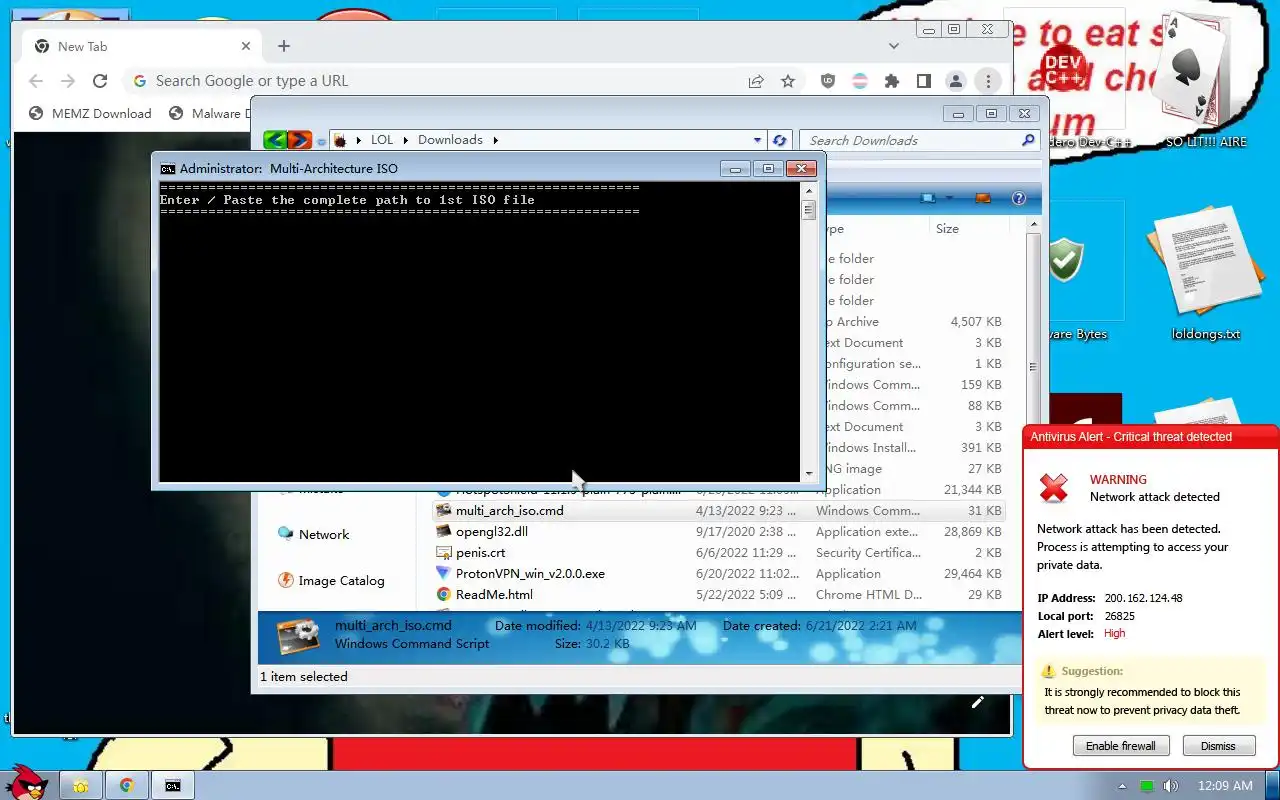Click the command prompt text area
This screenshot has height=800, width=1280.
tap(480, 331)
